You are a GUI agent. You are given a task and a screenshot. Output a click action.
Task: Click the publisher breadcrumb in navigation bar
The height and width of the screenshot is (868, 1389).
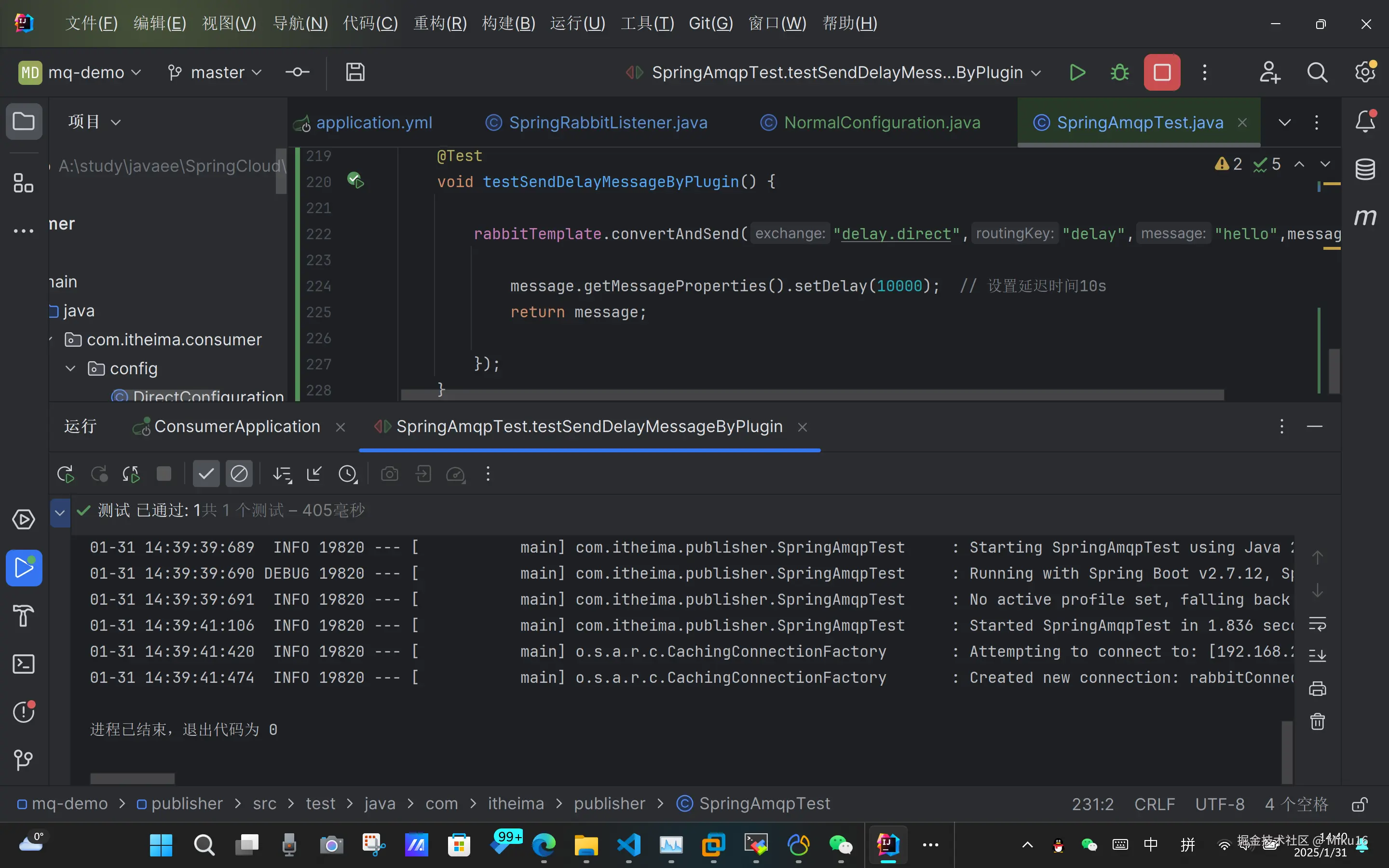tap(187, 804)
